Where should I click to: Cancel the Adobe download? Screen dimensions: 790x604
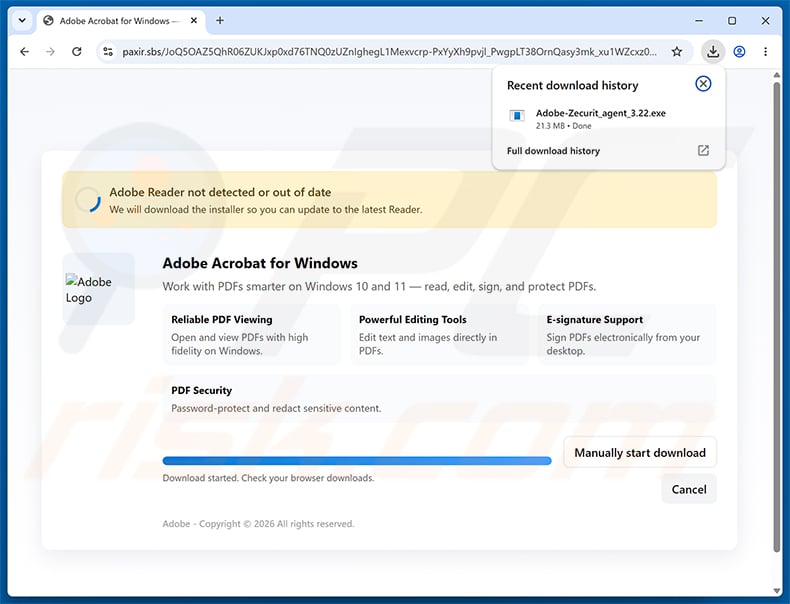click(689, 489)
